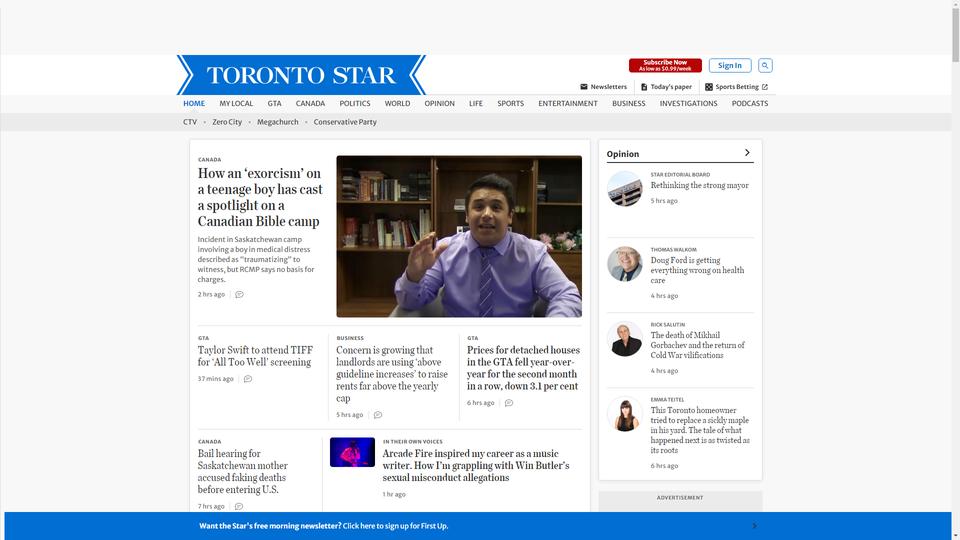This screenshot has height=540, width=960.
Task: Open MY LOCAL in the navigation
Action: click(x=236, y=103)
